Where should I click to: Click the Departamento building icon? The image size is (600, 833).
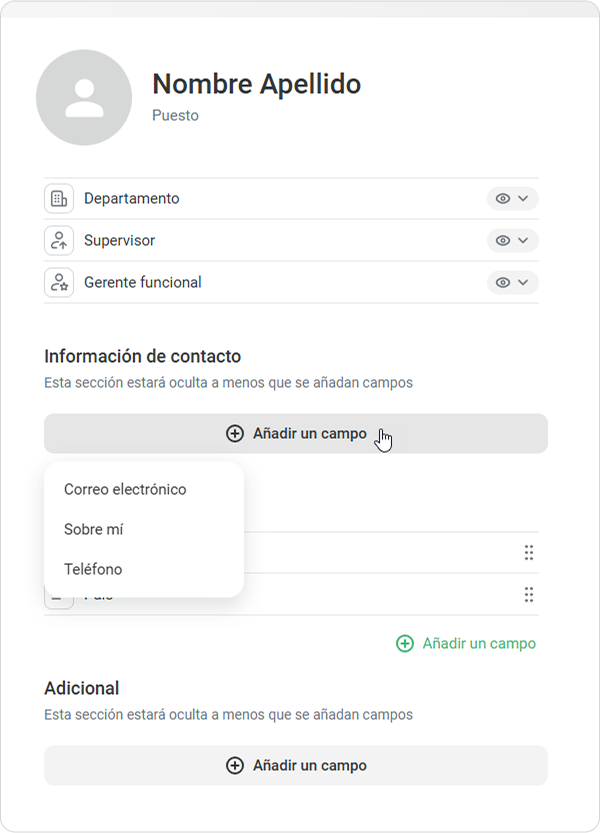pos(59,199)
